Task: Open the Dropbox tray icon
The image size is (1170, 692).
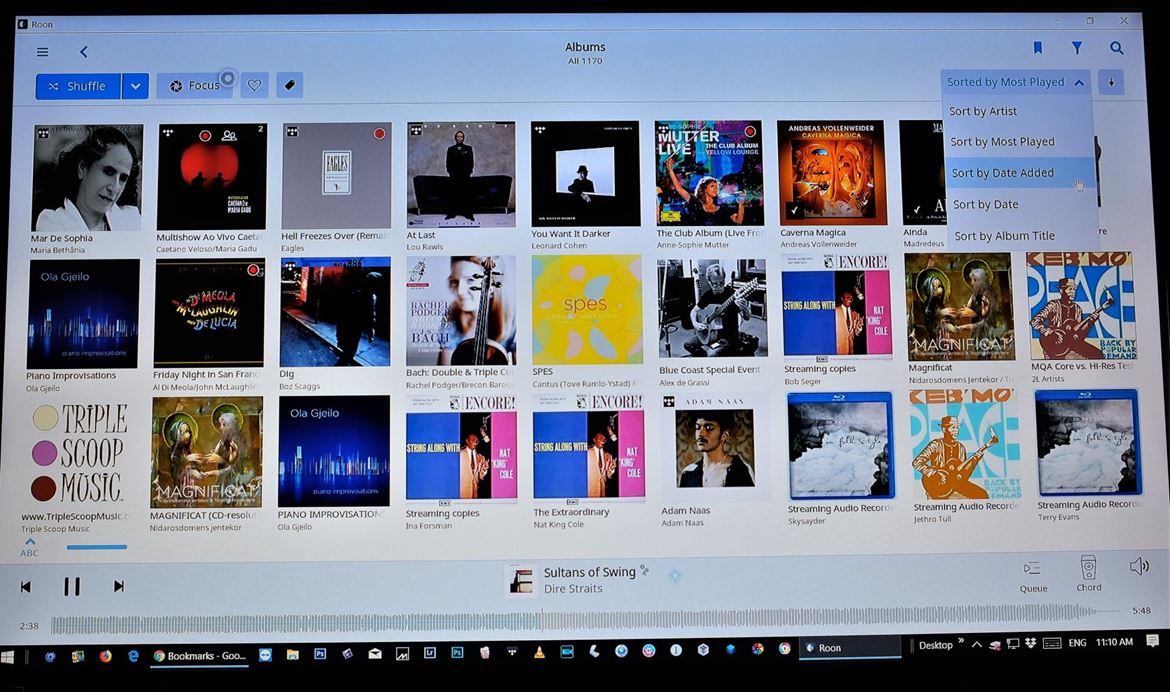Action: coord(1030,643)
